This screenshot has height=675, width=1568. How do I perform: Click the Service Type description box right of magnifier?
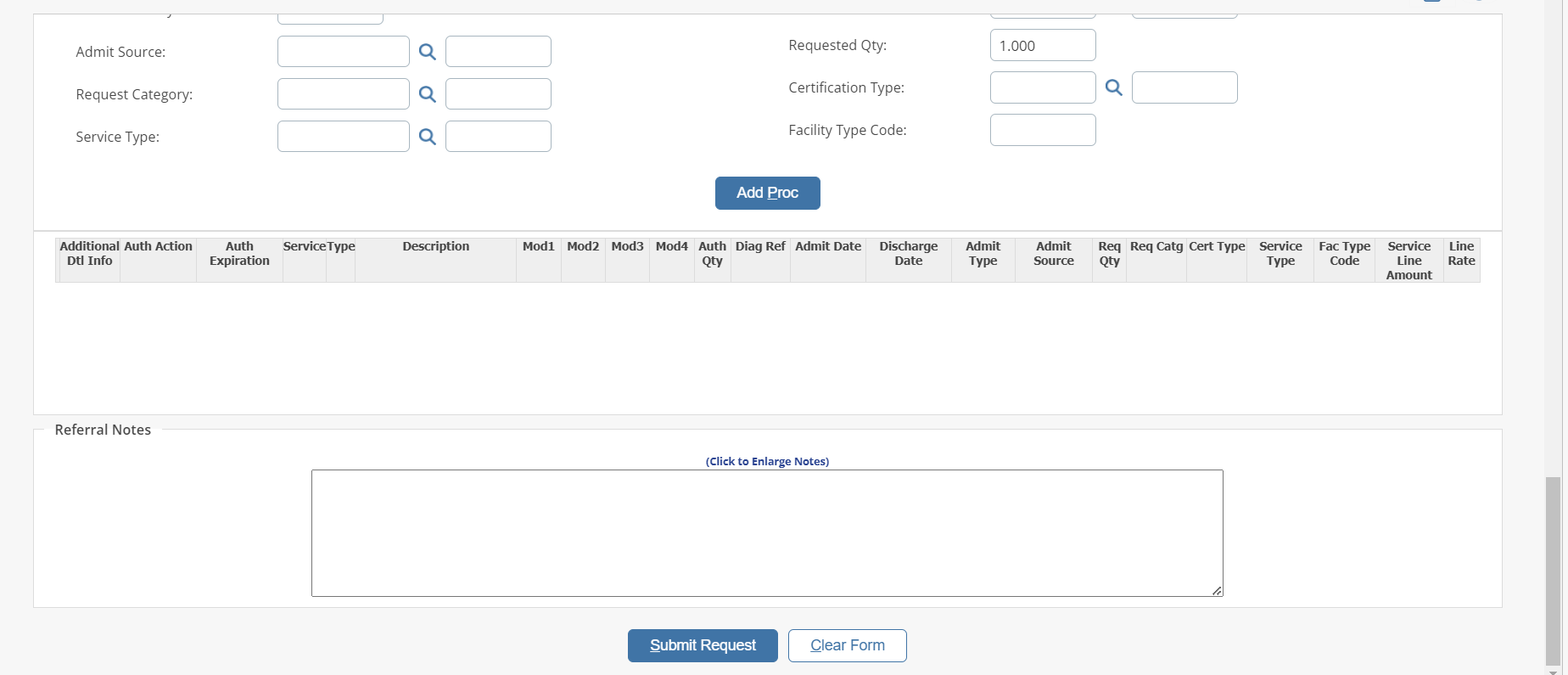[498, 137]
